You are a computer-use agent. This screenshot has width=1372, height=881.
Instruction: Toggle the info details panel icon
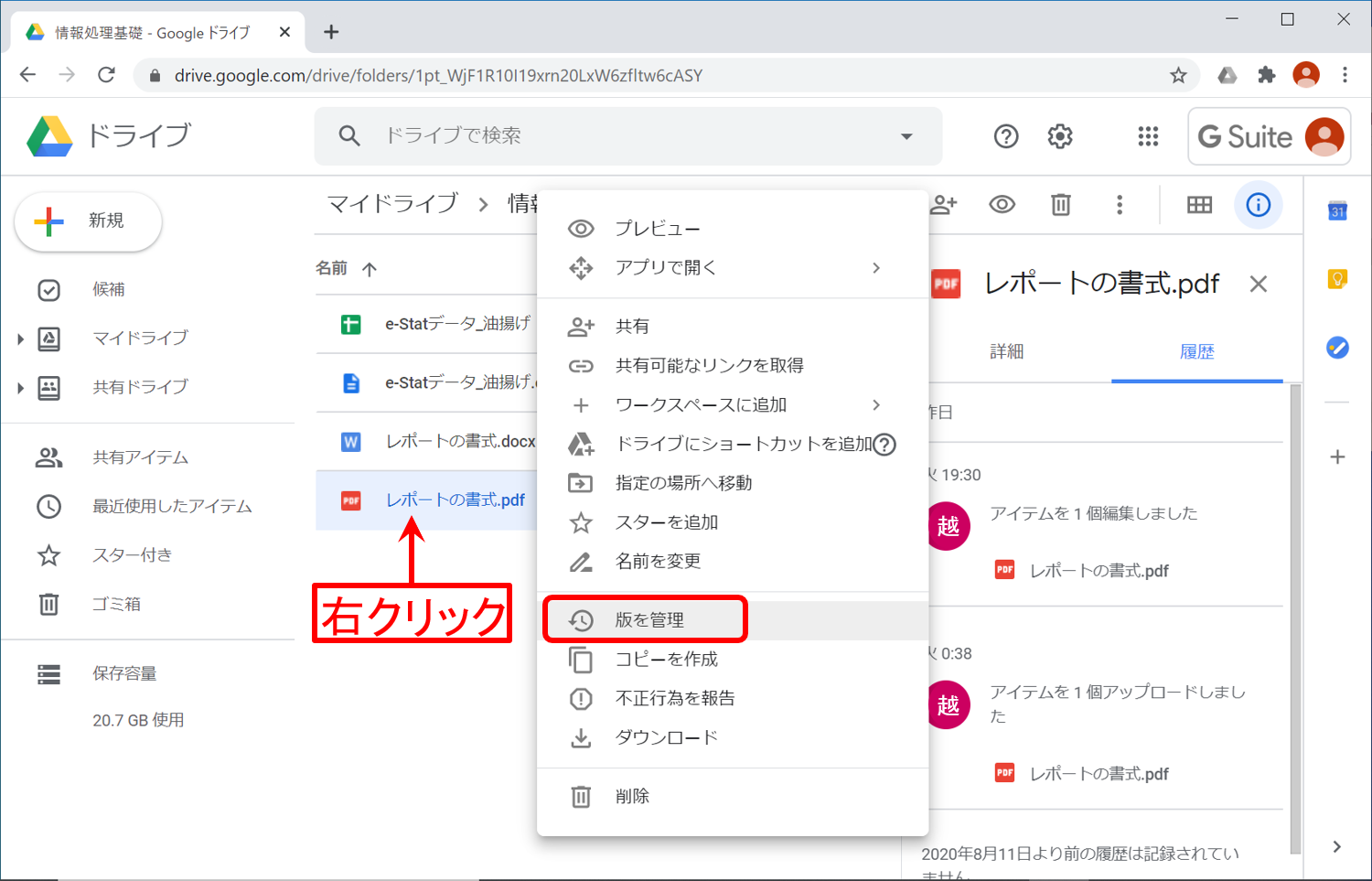tap(1259, 205)
